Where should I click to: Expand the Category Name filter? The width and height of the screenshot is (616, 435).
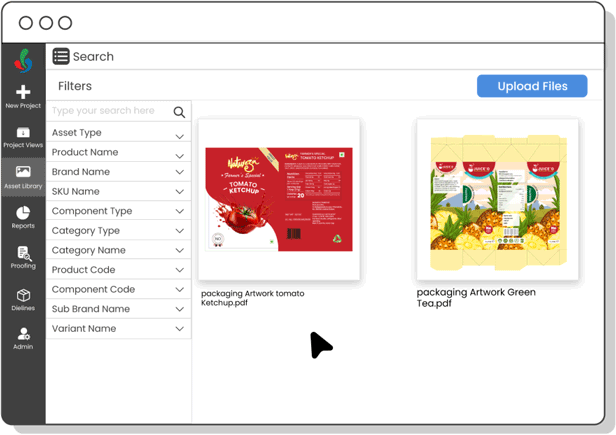click(118, 250)
